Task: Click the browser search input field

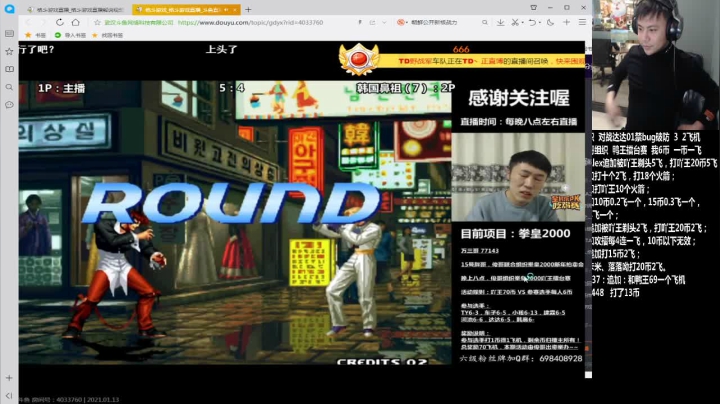Action: click(443, 22)
